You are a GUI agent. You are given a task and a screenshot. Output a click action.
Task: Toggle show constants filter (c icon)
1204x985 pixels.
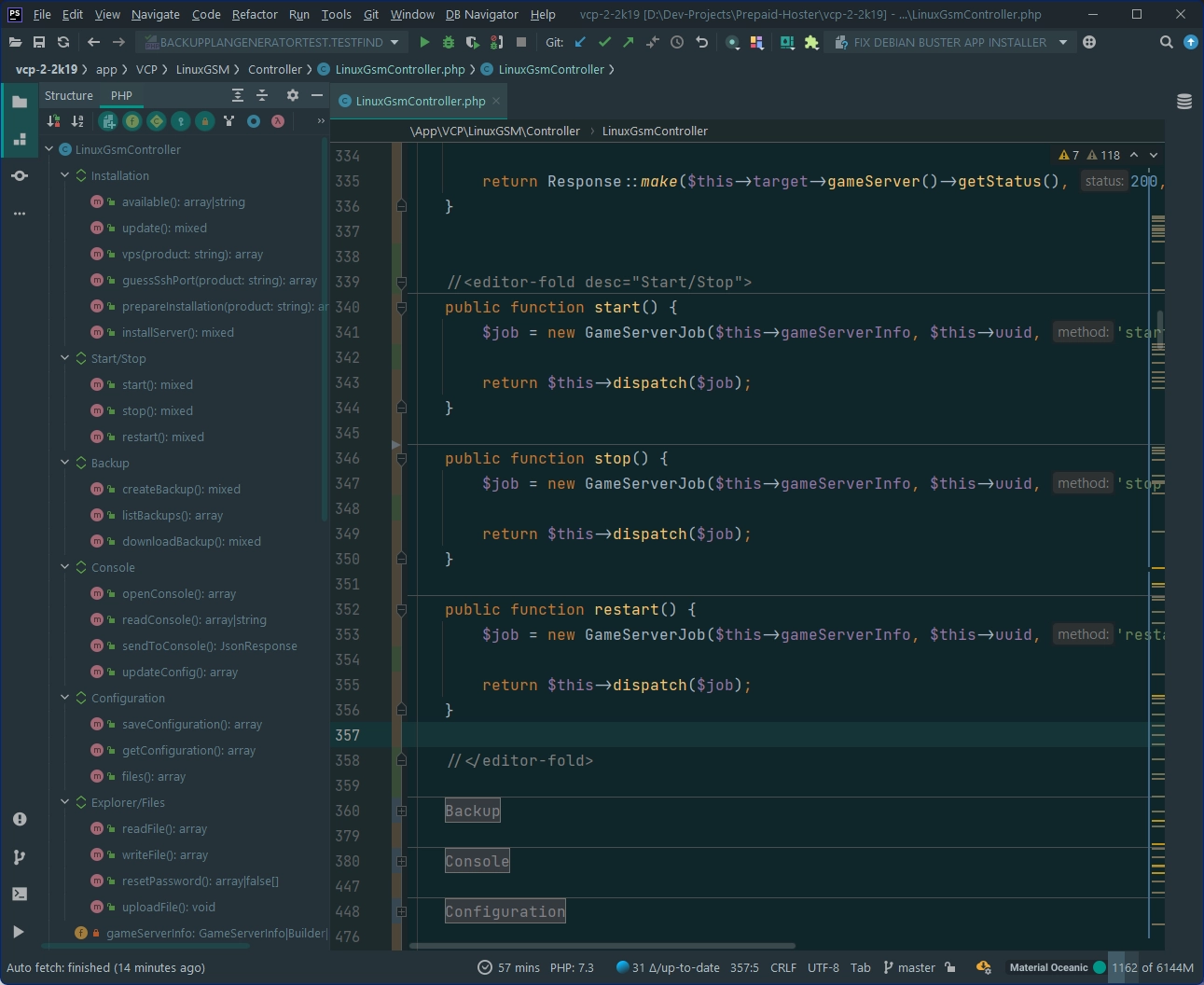pyautogui.click(x=157, y=121)
